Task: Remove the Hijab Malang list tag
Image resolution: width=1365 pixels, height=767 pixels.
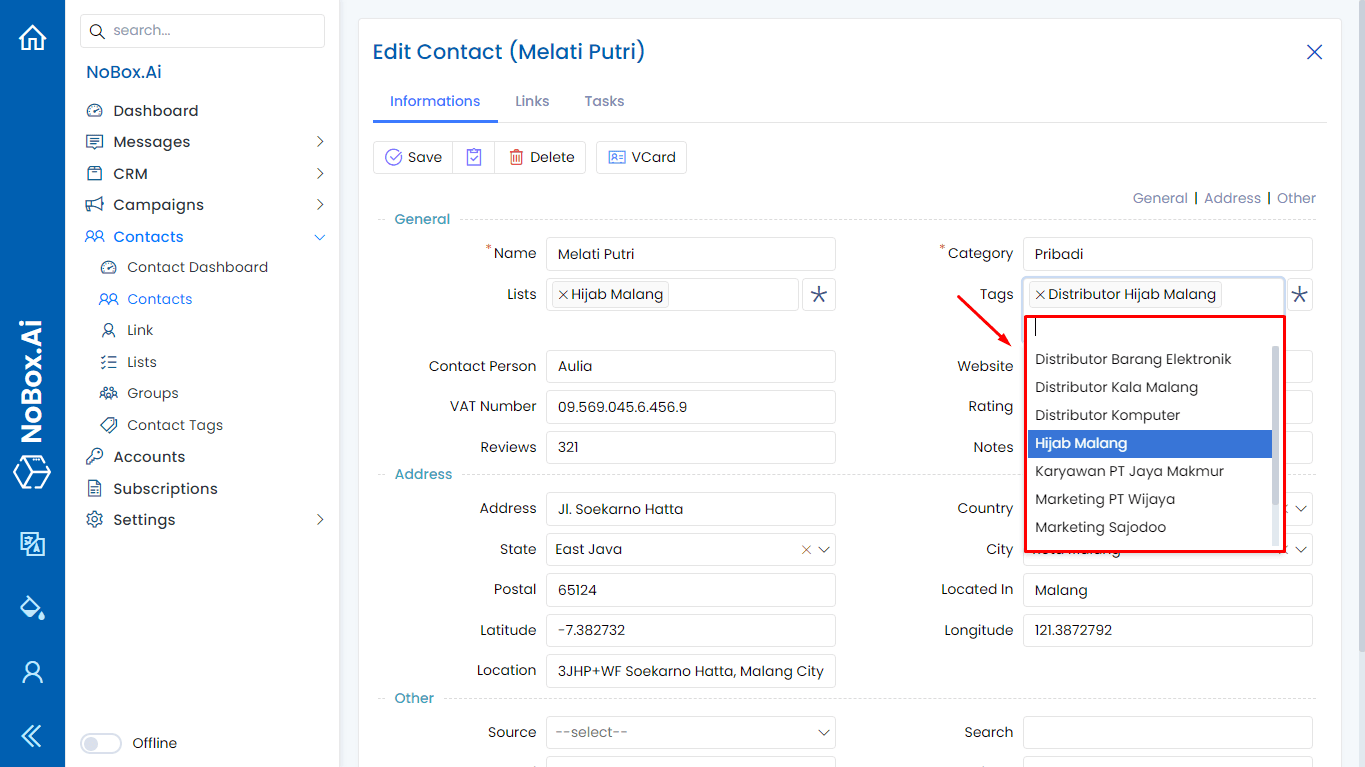Action: pyautogui.click(x=563, y=295)
